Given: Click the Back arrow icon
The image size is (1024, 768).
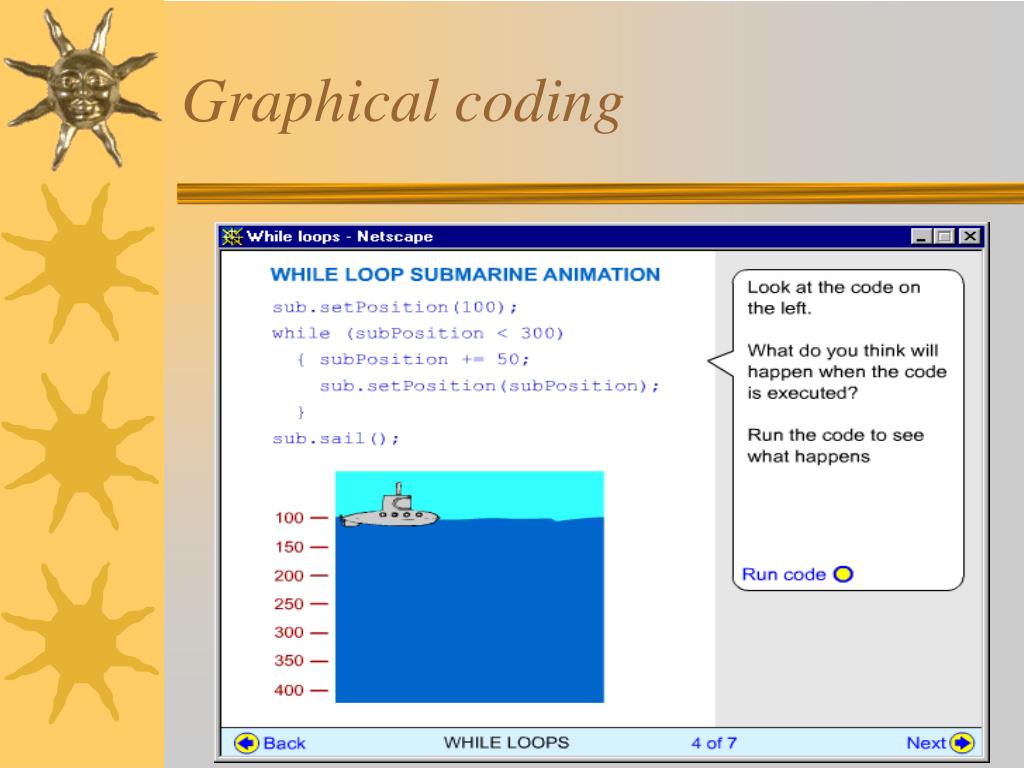Looking at the screenshot, I should [247, 743].
